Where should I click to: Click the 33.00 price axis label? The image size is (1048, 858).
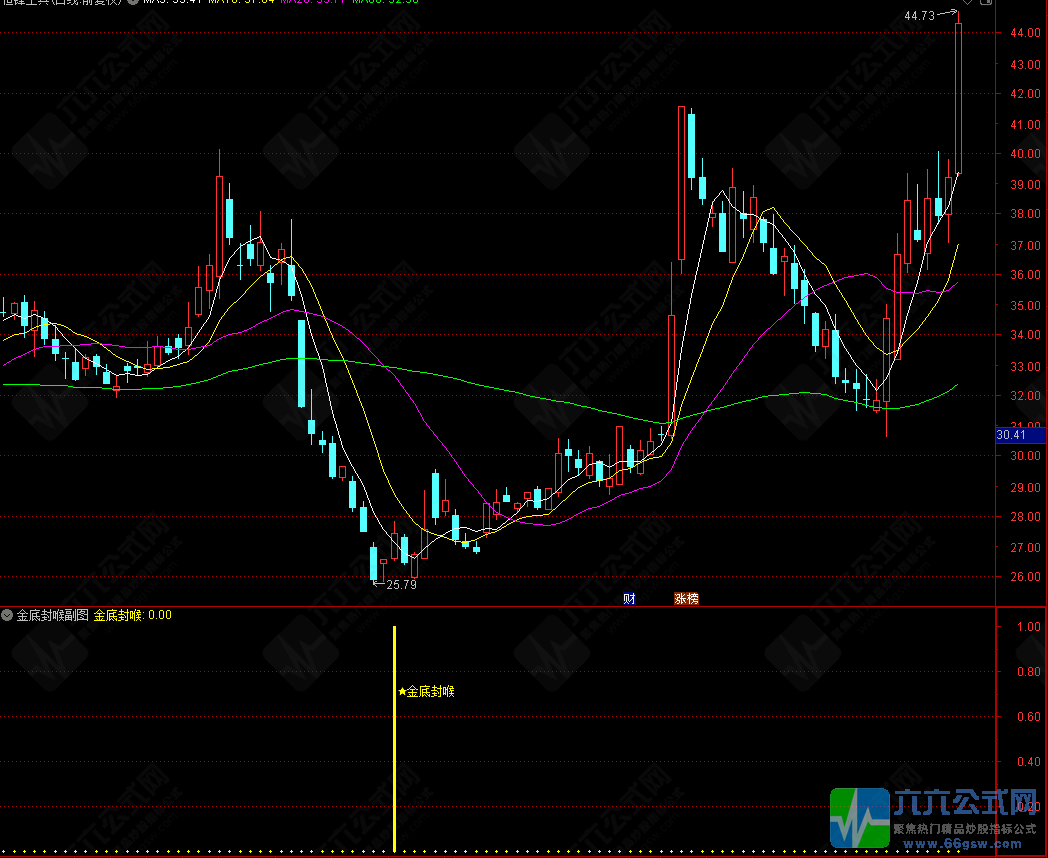pos(1026,366)
